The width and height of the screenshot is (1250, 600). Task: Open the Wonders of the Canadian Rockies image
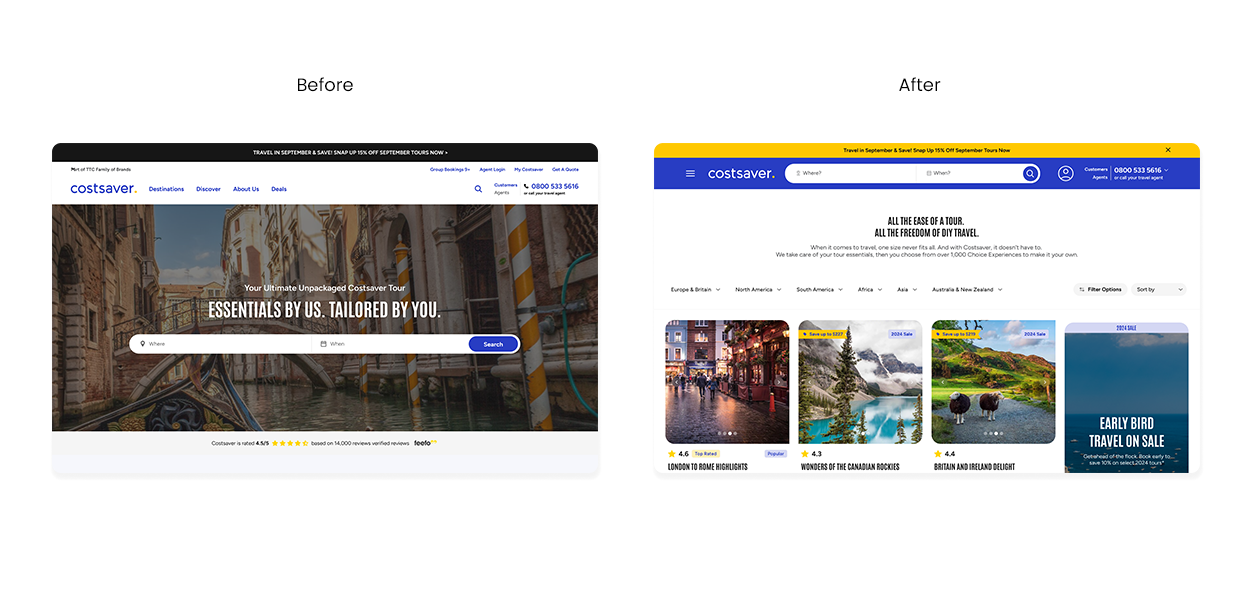click(860, 382)
